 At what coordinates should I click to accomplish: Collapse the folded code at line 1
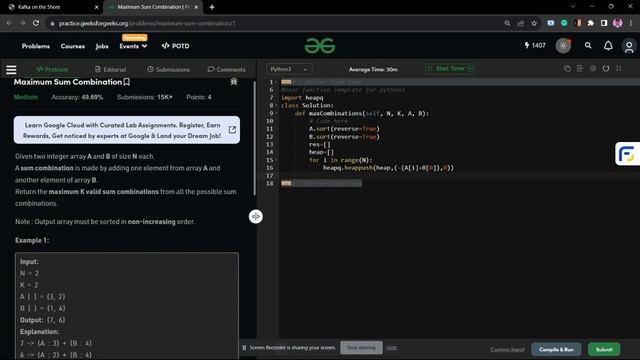click(276, 82)
